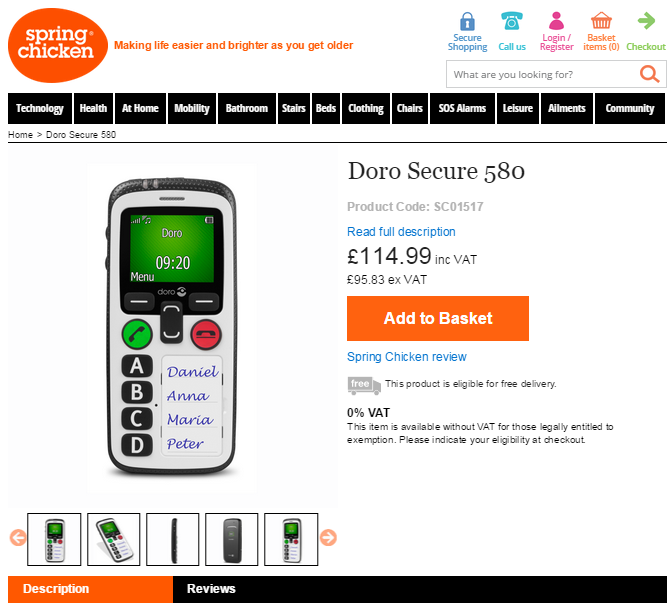The width and height of the screenshot is (672, 606).
Task: Open the SOS Alarms menu
Action: [462, 108]
